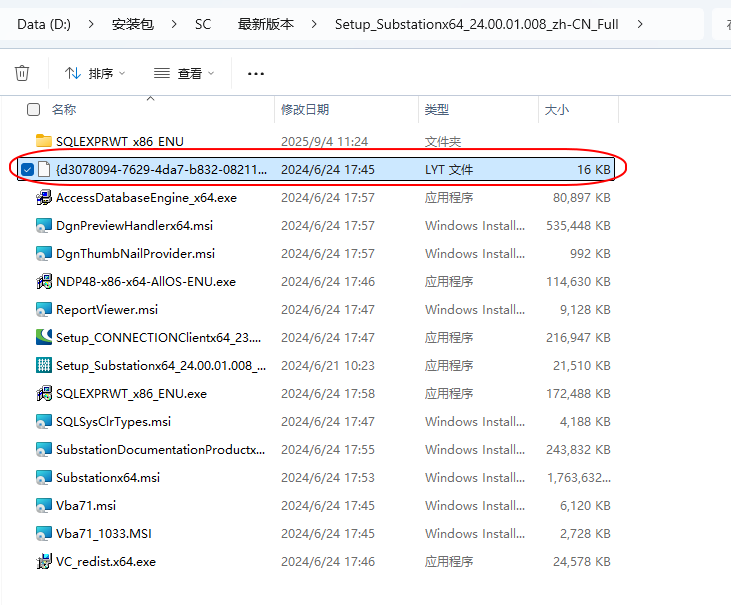Click the Vba71_1033.MSI icon
Image resolution: width=731 pixels, height=605 pixels.
pos(44,533)
